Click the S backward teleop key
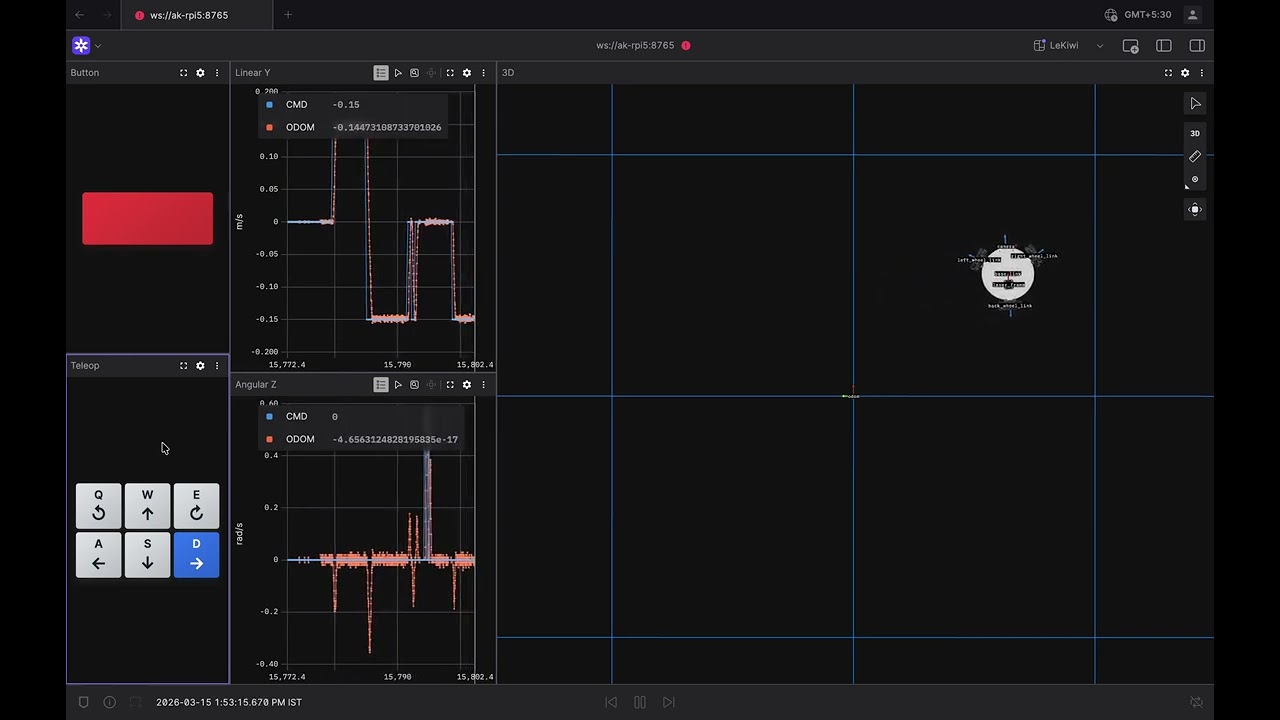 tap(147, 555)
